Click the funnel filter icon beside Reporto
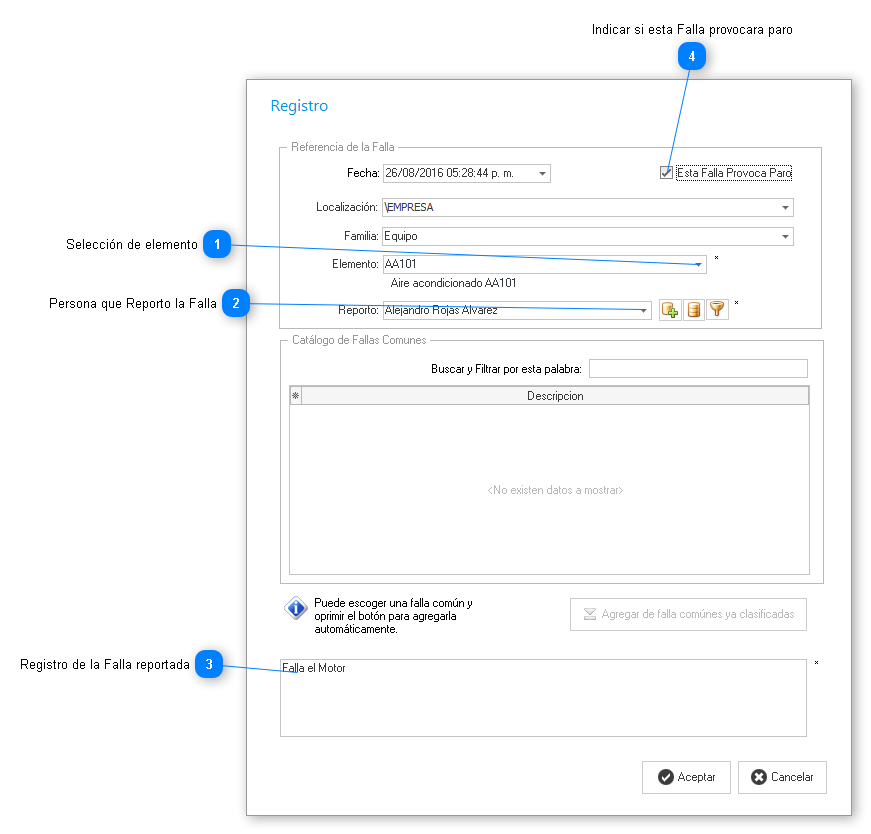This screenshot has height=834, width=871. point(717,310)
